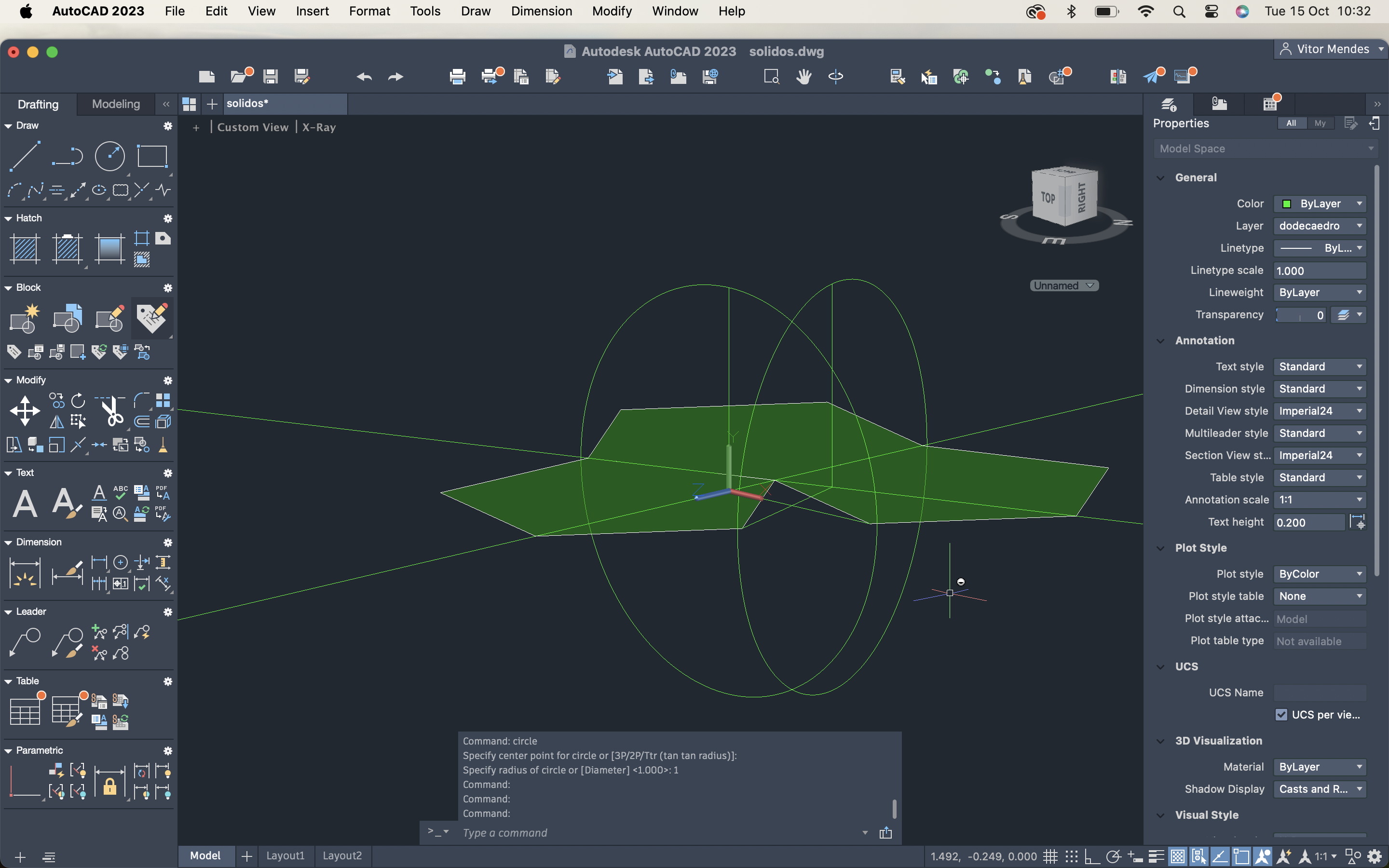The height and width of the screenshot is (868, 1389).
Task: Click the Custom View viewport label
Action: 253,127
